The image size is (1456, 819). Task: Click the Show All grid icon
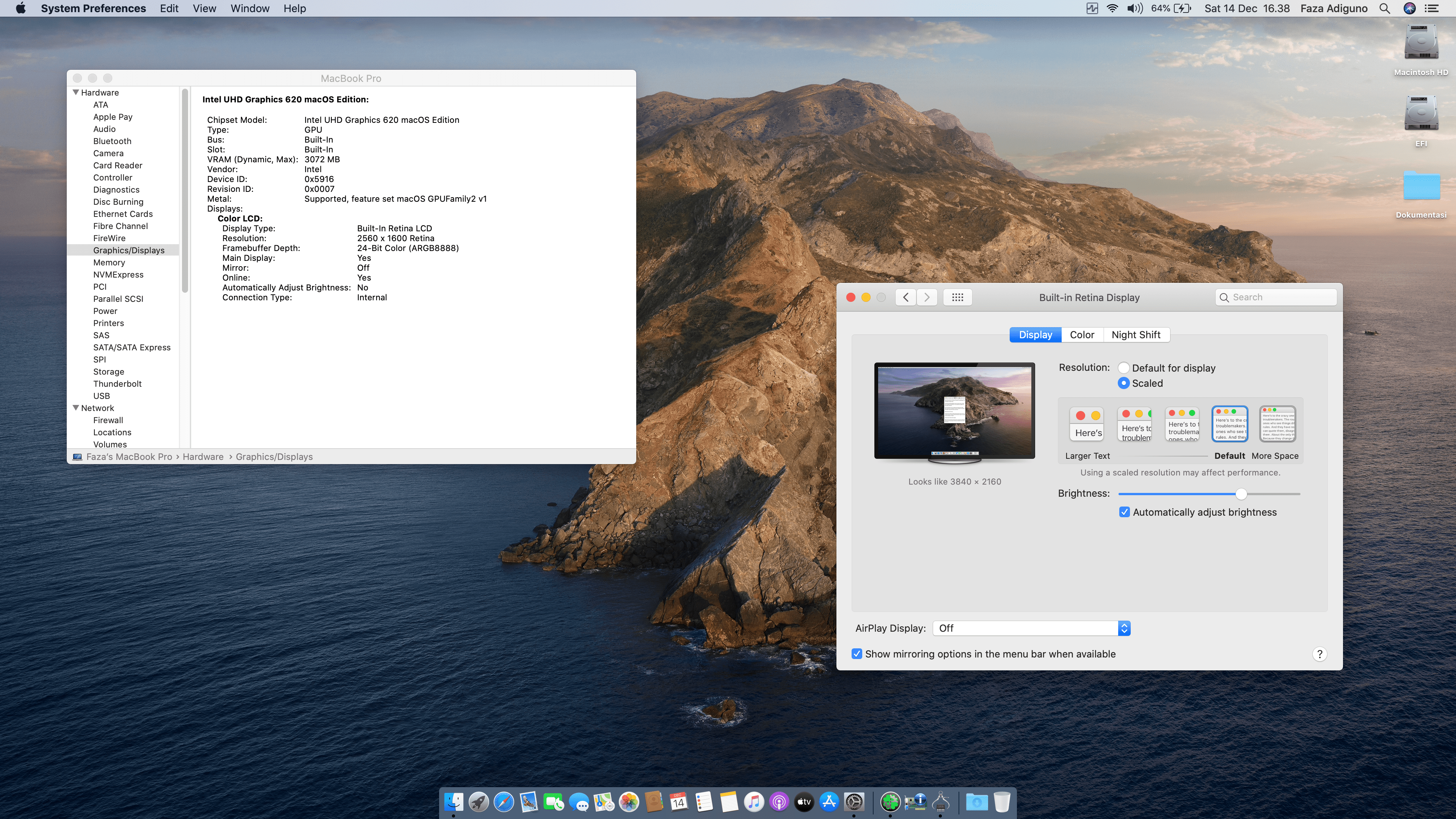[957, 297]
